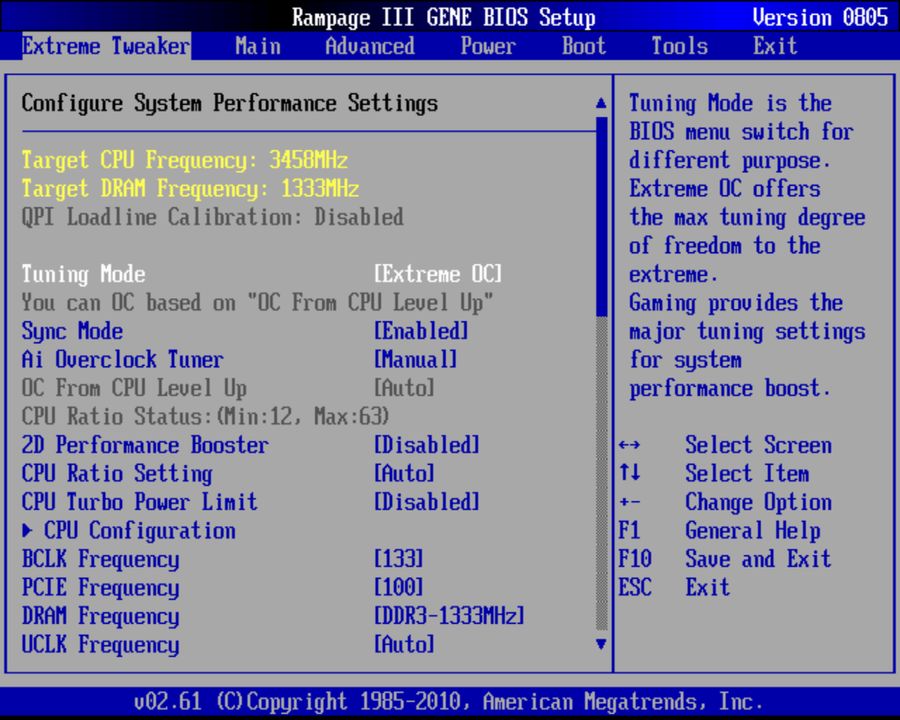This screenshot has width=900, height=720.
Task: Change DRAM Frequency DDR3-1333MHz option
Action: [x=449, y=616]
